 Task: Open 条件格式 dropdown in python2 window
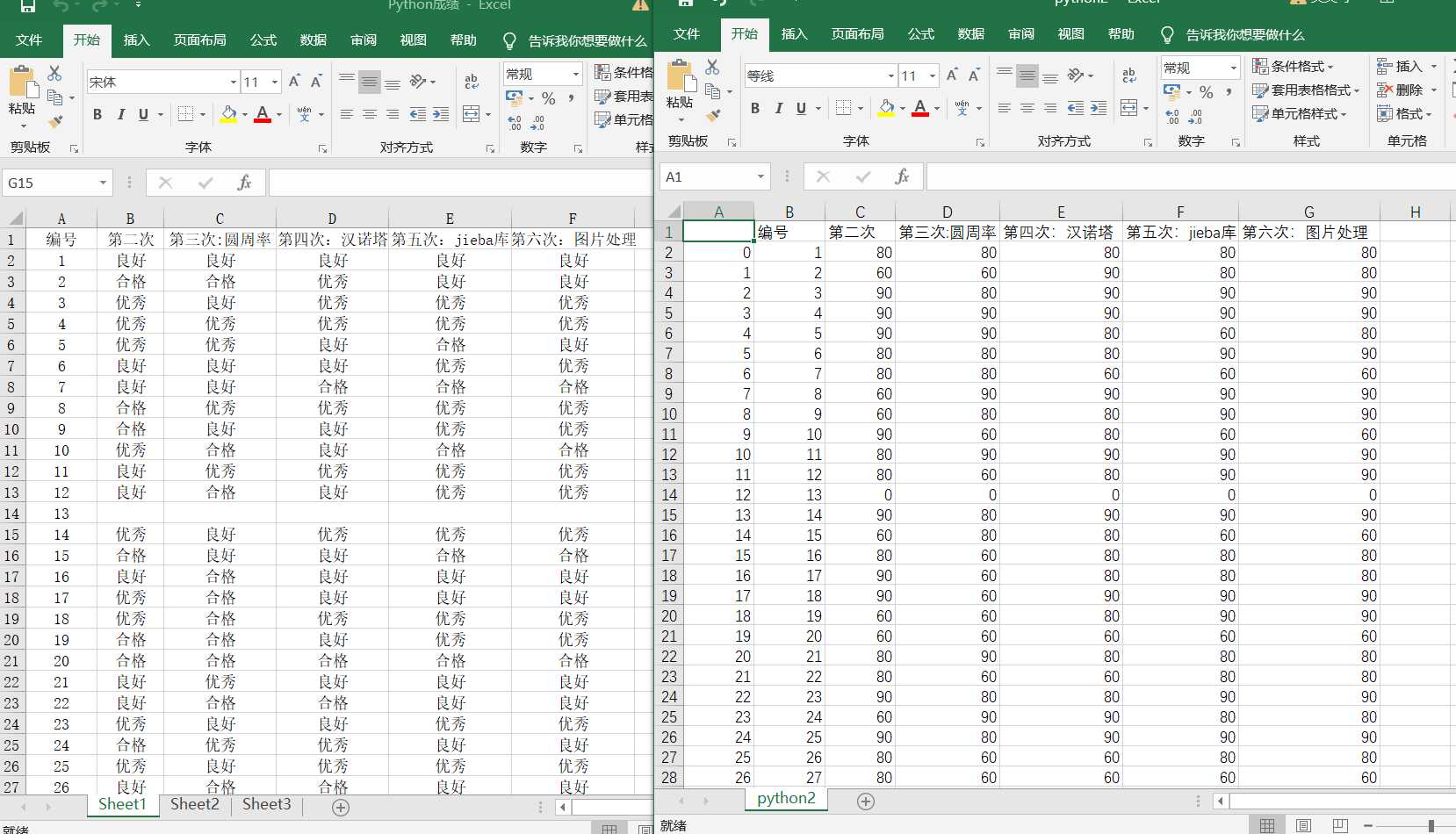click(1292, 66)
